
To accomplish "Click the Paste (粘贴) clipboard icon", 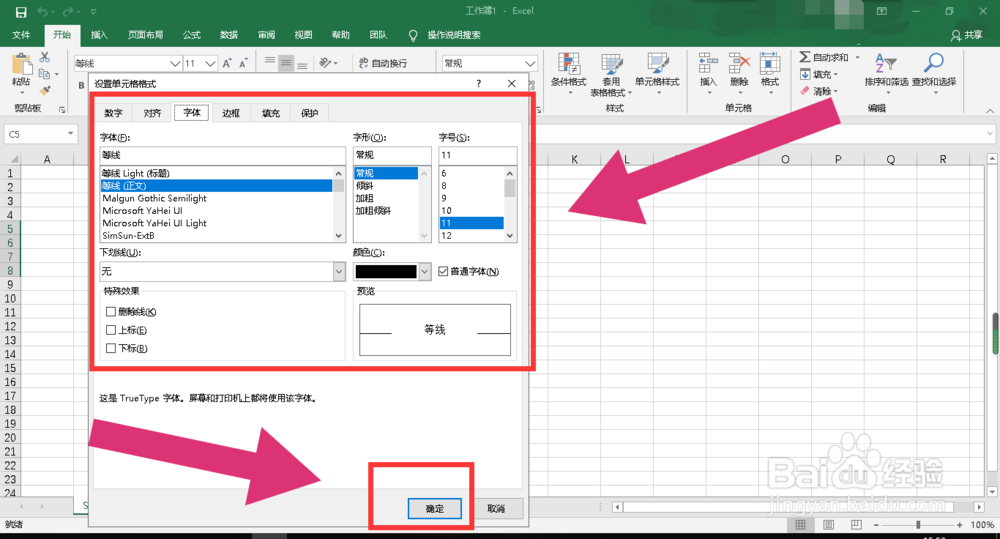I will coord(21,65).
